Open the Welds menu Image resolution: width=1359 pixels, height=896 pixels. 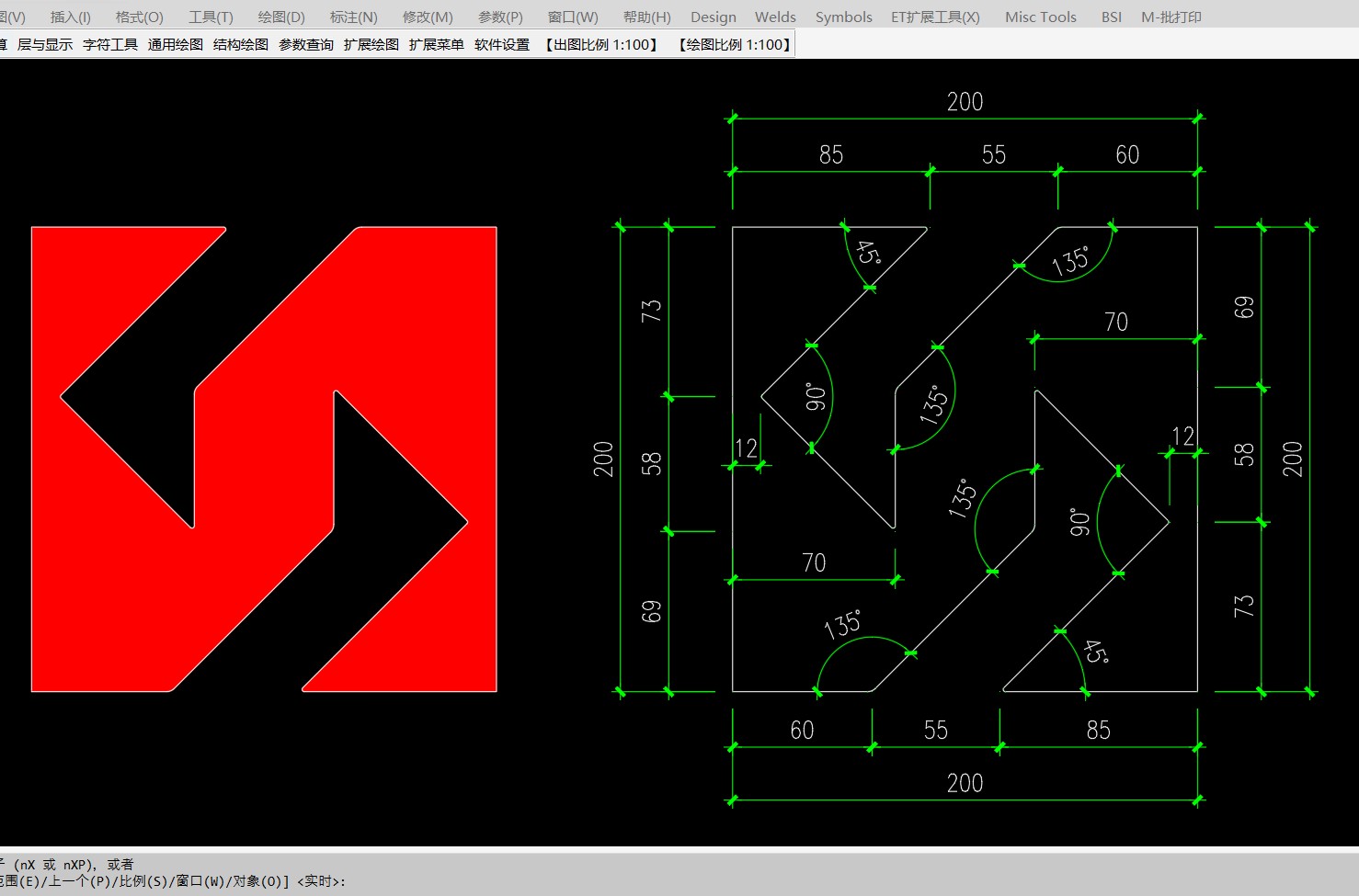click(x=775, y=17)
